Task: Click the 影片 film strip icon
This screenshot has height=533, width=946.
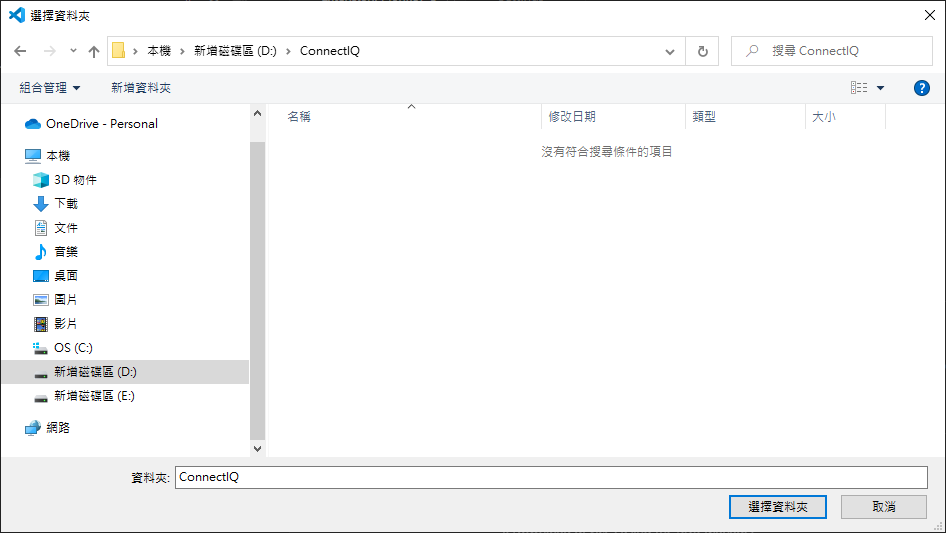Action: pos(40,324)
